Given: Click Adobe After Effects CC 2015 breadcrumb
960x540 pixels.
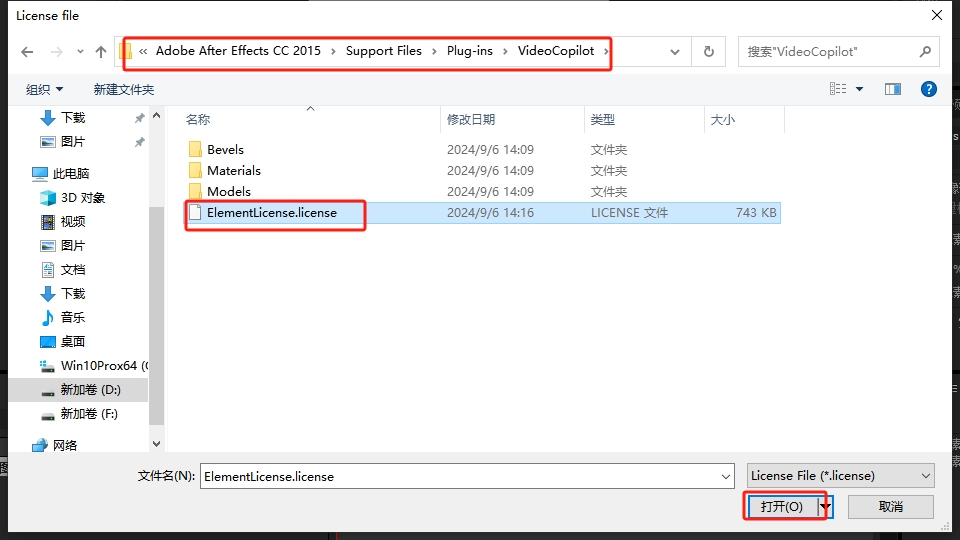Looking at the screenshot, I should tap(238, 51).
